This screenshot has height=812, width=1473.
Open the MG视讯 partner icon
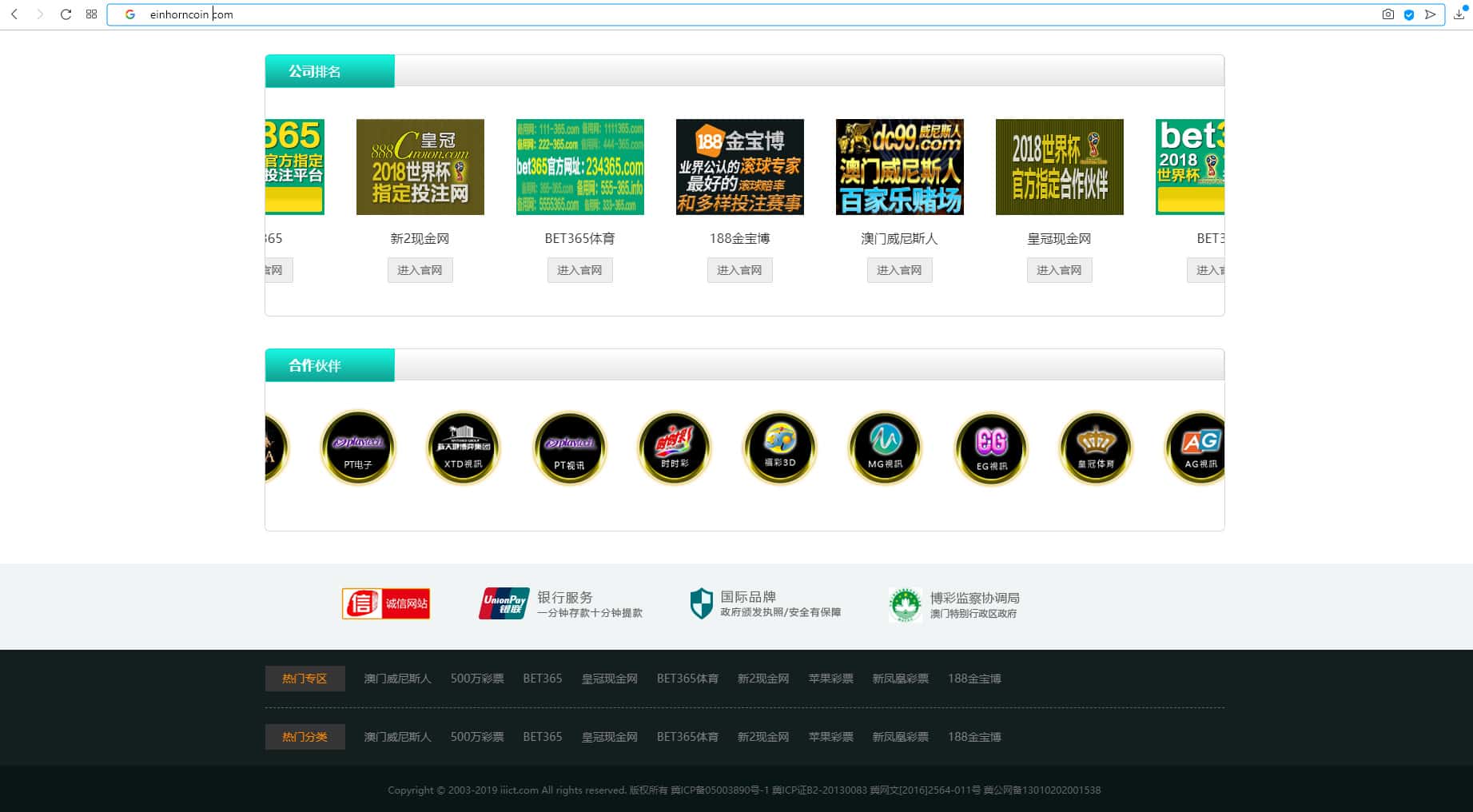886,448
